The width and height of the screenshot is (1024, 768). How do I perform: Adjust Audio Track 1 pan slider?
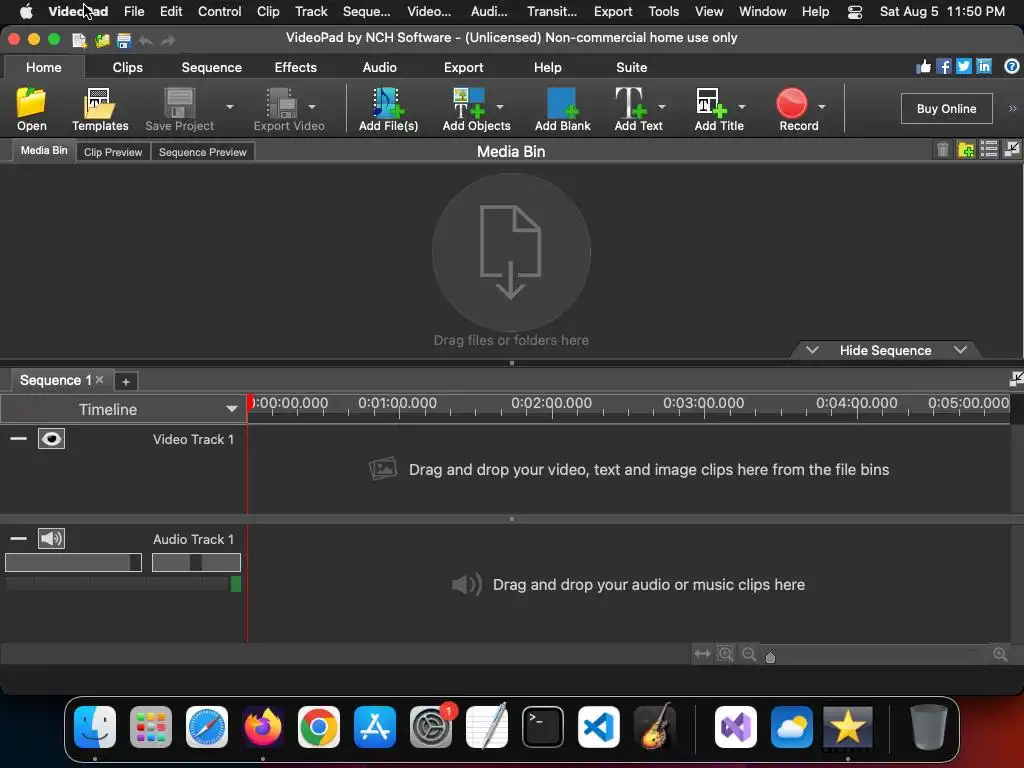[196, 562]
